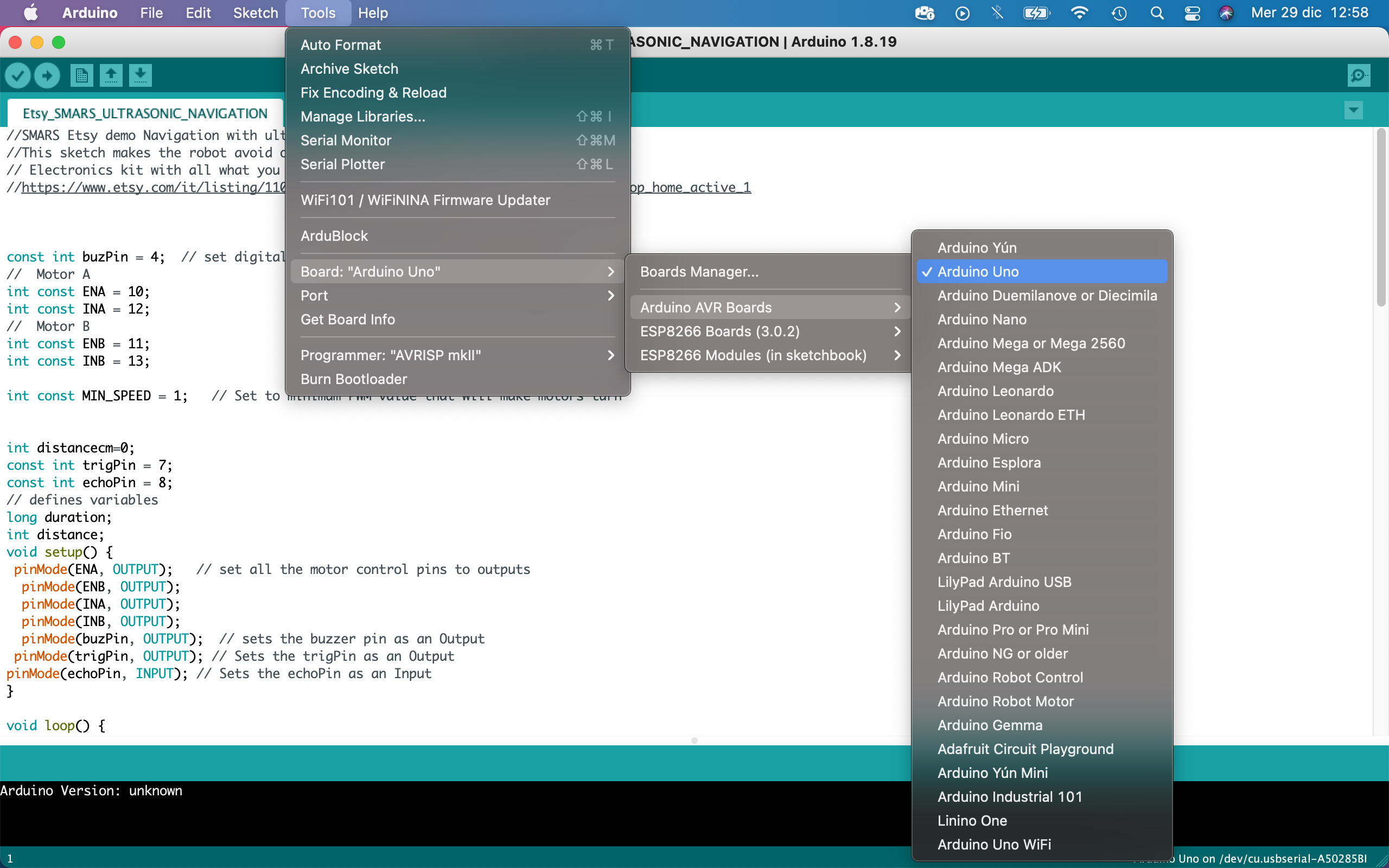Click the editor vertical scrollbar thumb
Viewport: 1389px width, 868px height.
[1380, 218]
